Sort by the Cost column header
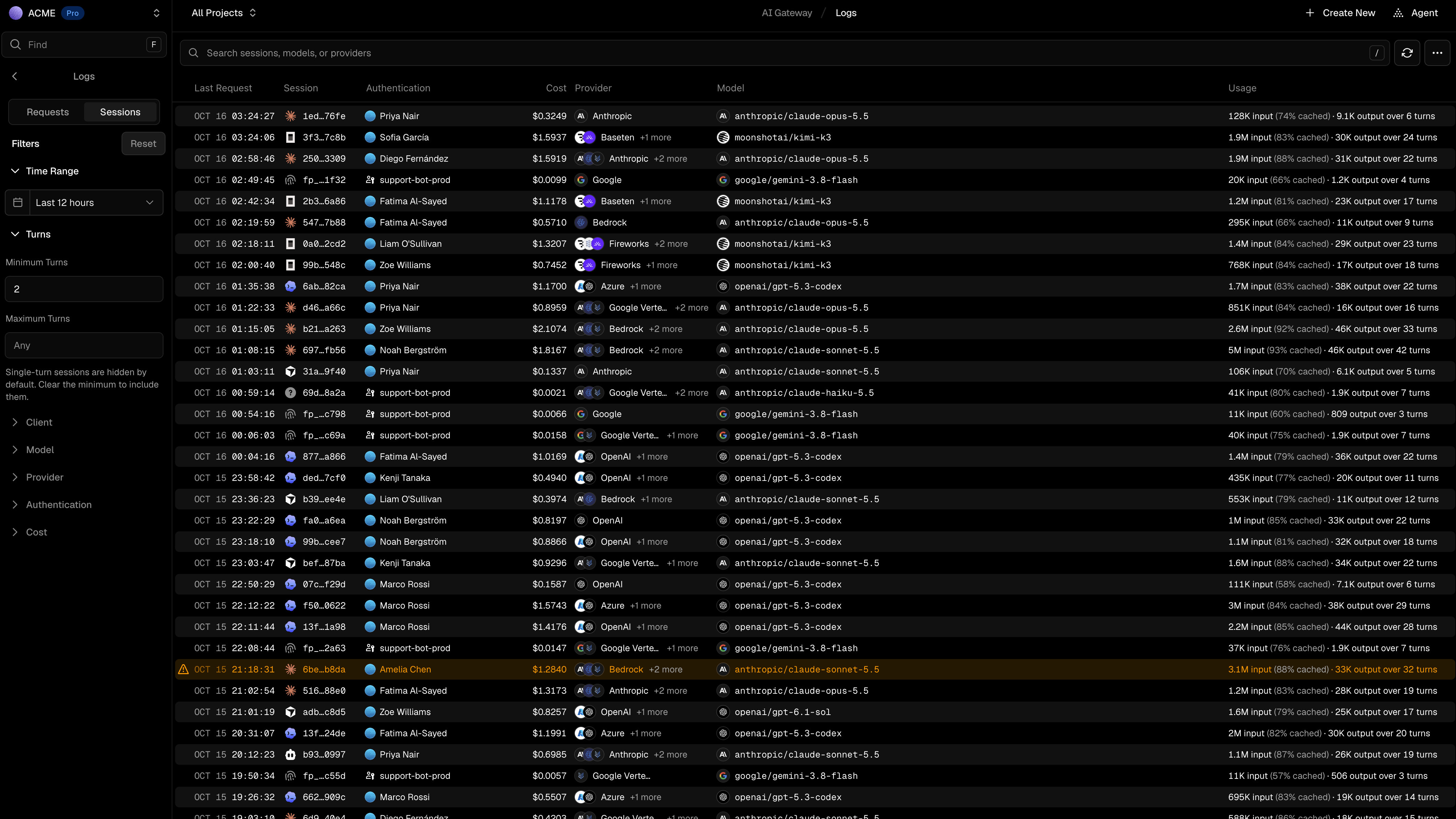Image resolution: width=1456 pixels, height=819 pixels. coord(556,88)
